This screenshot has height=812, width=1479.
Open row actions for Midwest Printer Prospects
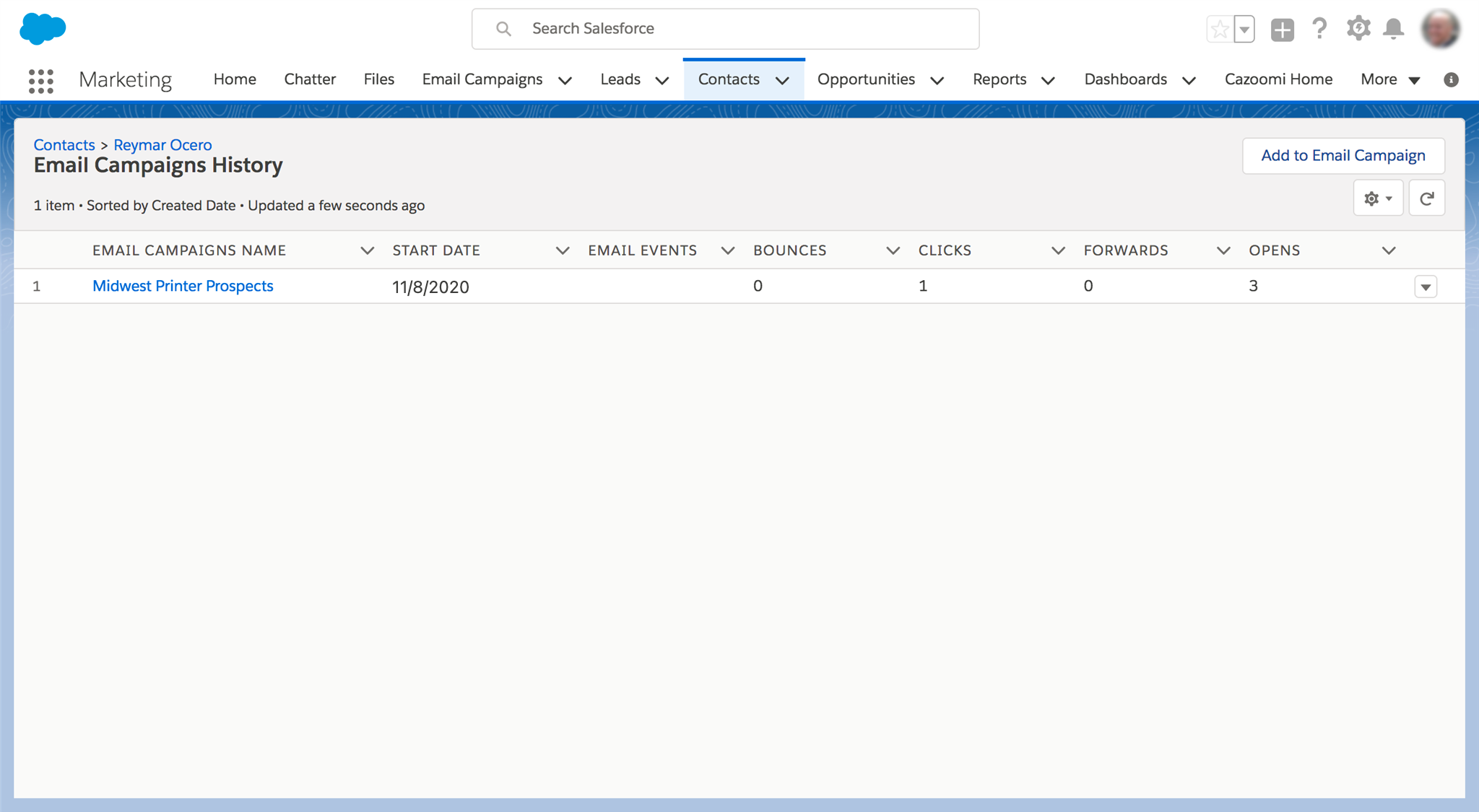(1426, 287)
